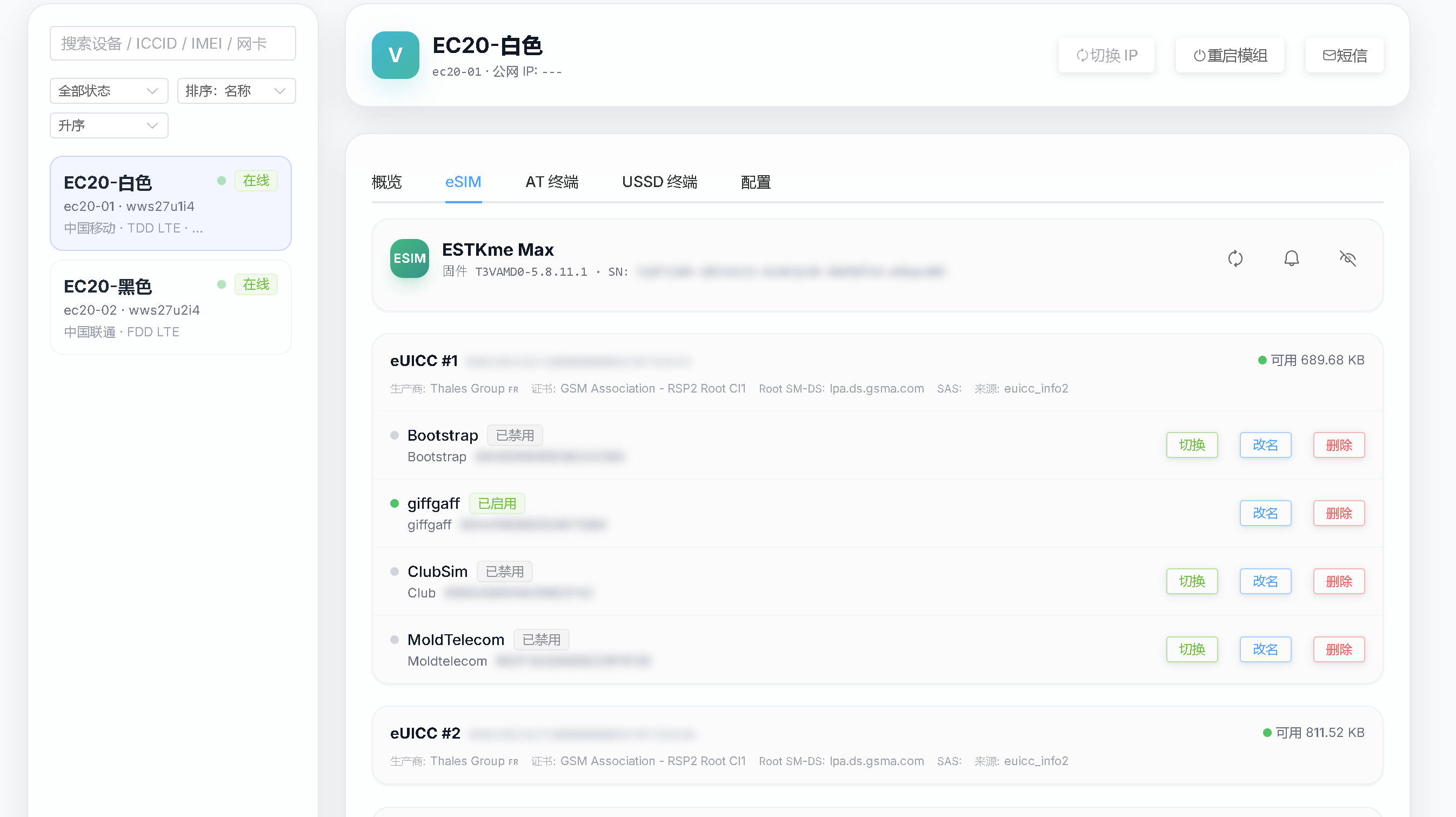Click 切换 for the ClubSim profile
The image size is (1456, 817).
click(1192, 581)
